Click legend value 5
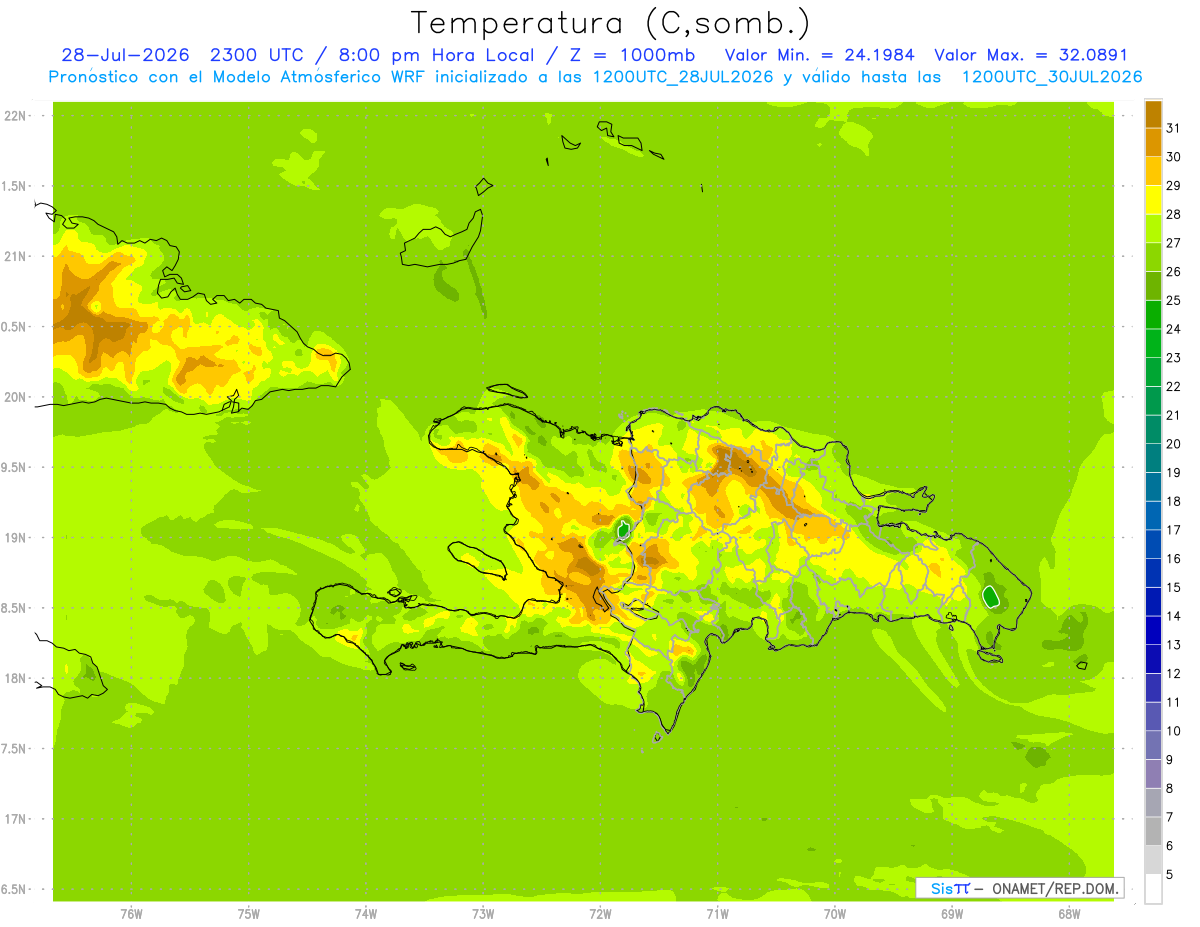Viewport: 1200px width, 927px height. [1170, 874]
